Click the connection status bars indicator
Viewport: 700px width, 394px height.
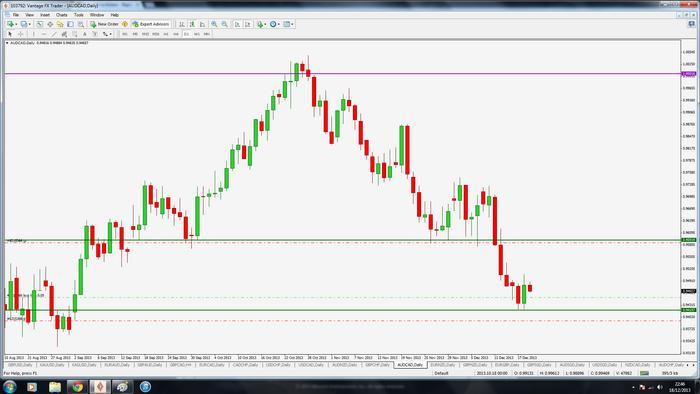tap(644, 373)
